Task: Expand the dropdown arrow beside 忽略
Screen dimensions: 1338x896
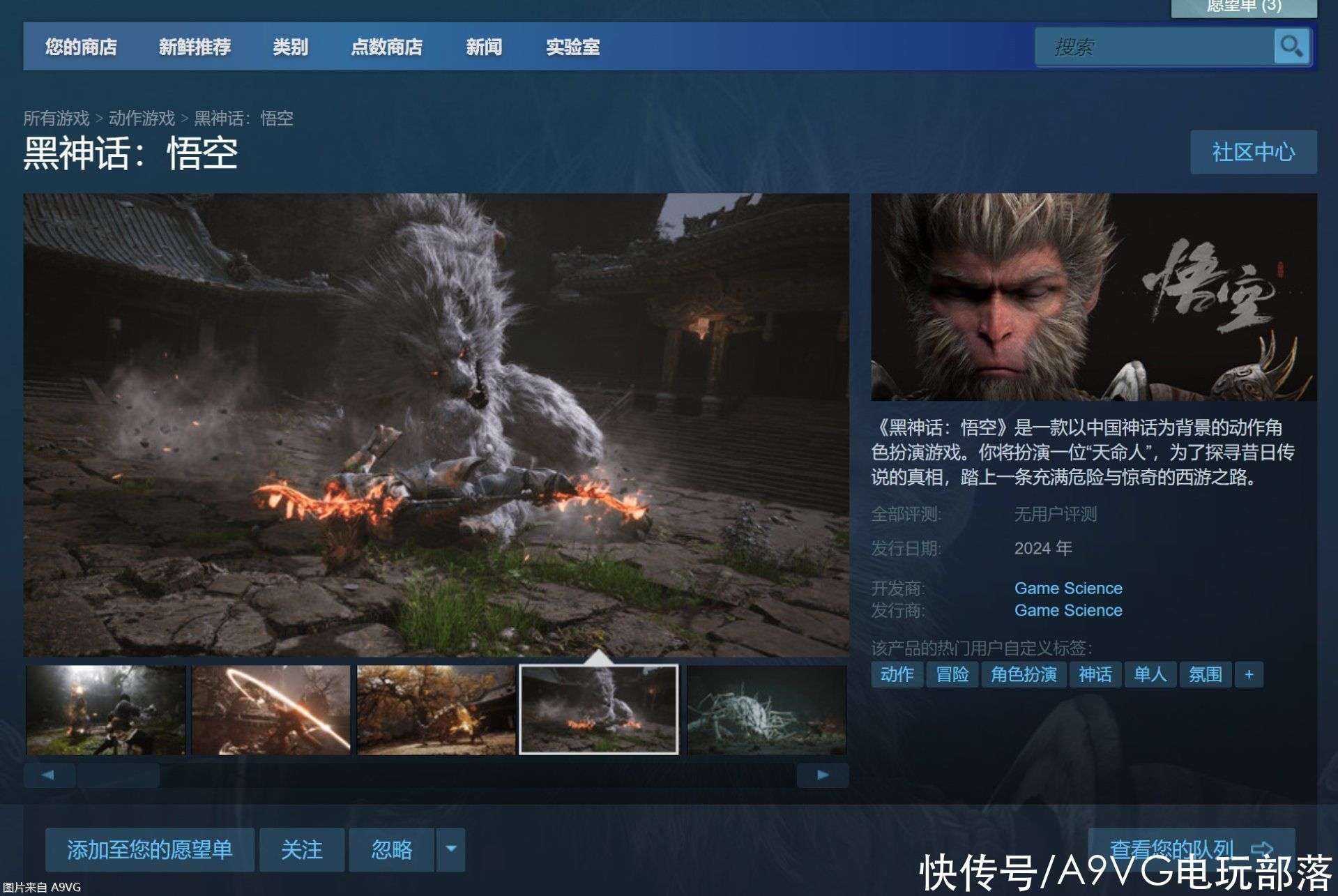Action: pyautogui.click(x=451, y=849)
